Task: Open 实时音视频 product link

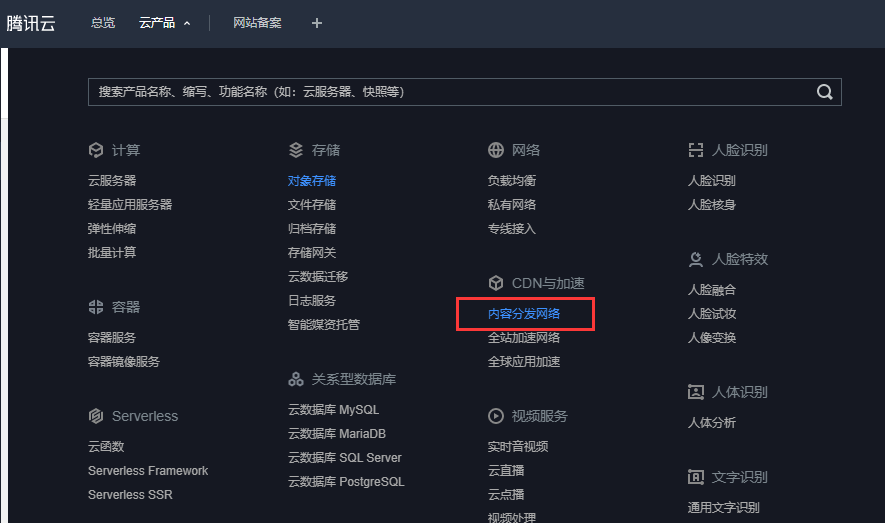Action: pos(518,446)
